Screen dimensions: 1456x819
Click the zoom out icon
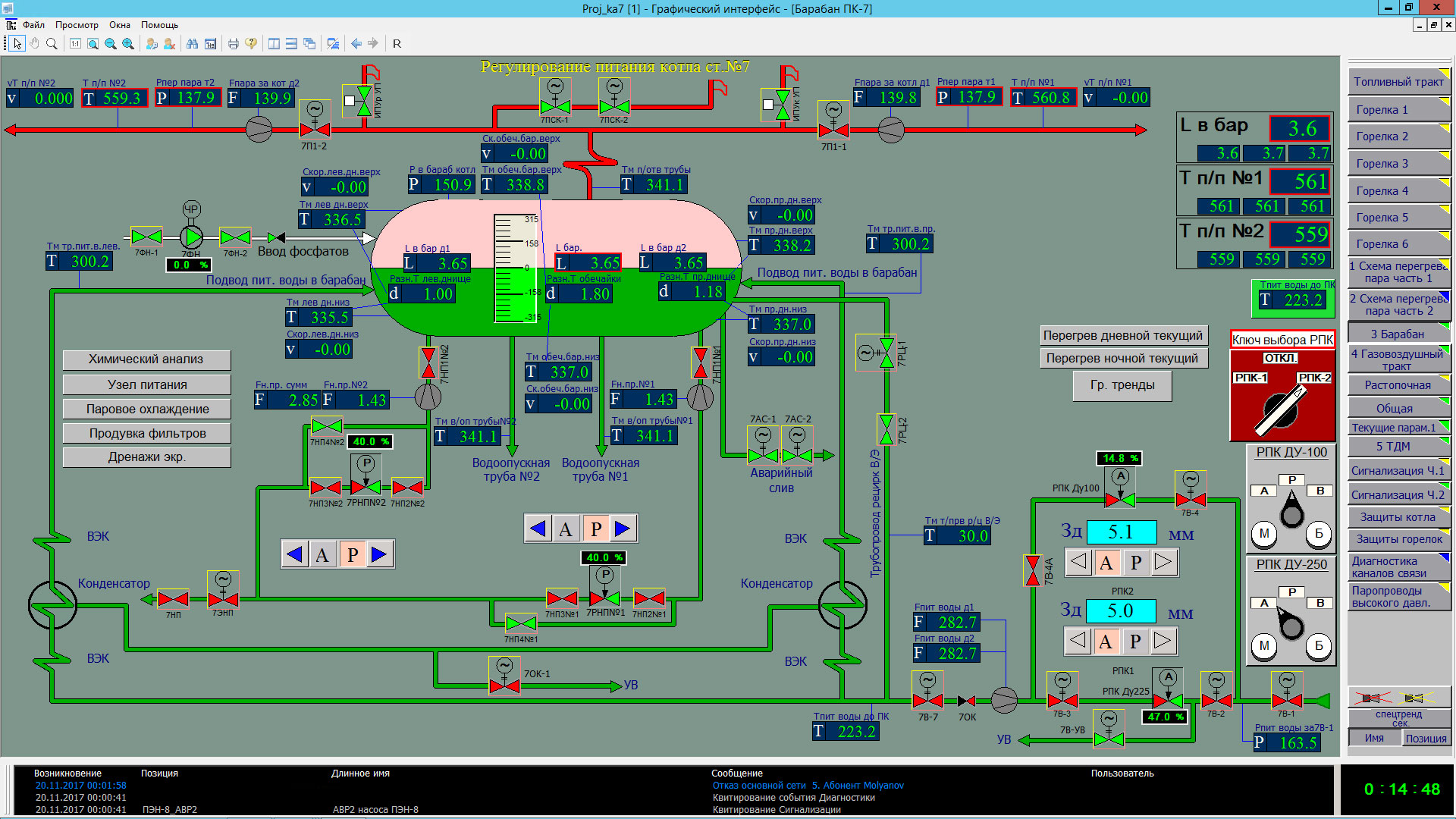point(111,44)
